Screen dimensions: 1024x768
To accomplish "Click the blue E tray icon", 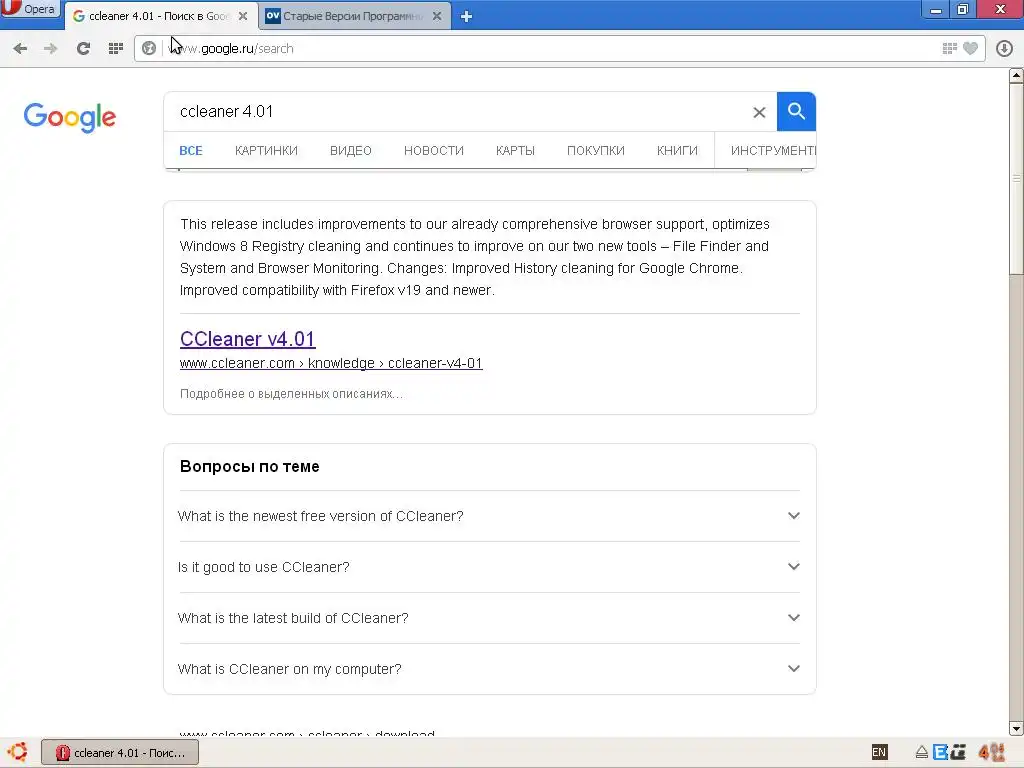I will pyautogui.click(x=940, y=752).
